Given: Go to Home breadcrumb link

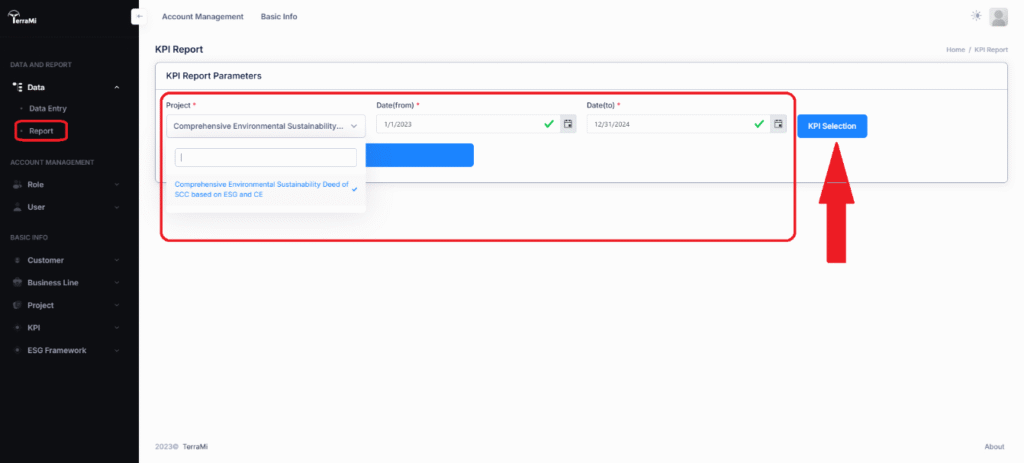Looking at the screenshot, I should pos(955,49).
